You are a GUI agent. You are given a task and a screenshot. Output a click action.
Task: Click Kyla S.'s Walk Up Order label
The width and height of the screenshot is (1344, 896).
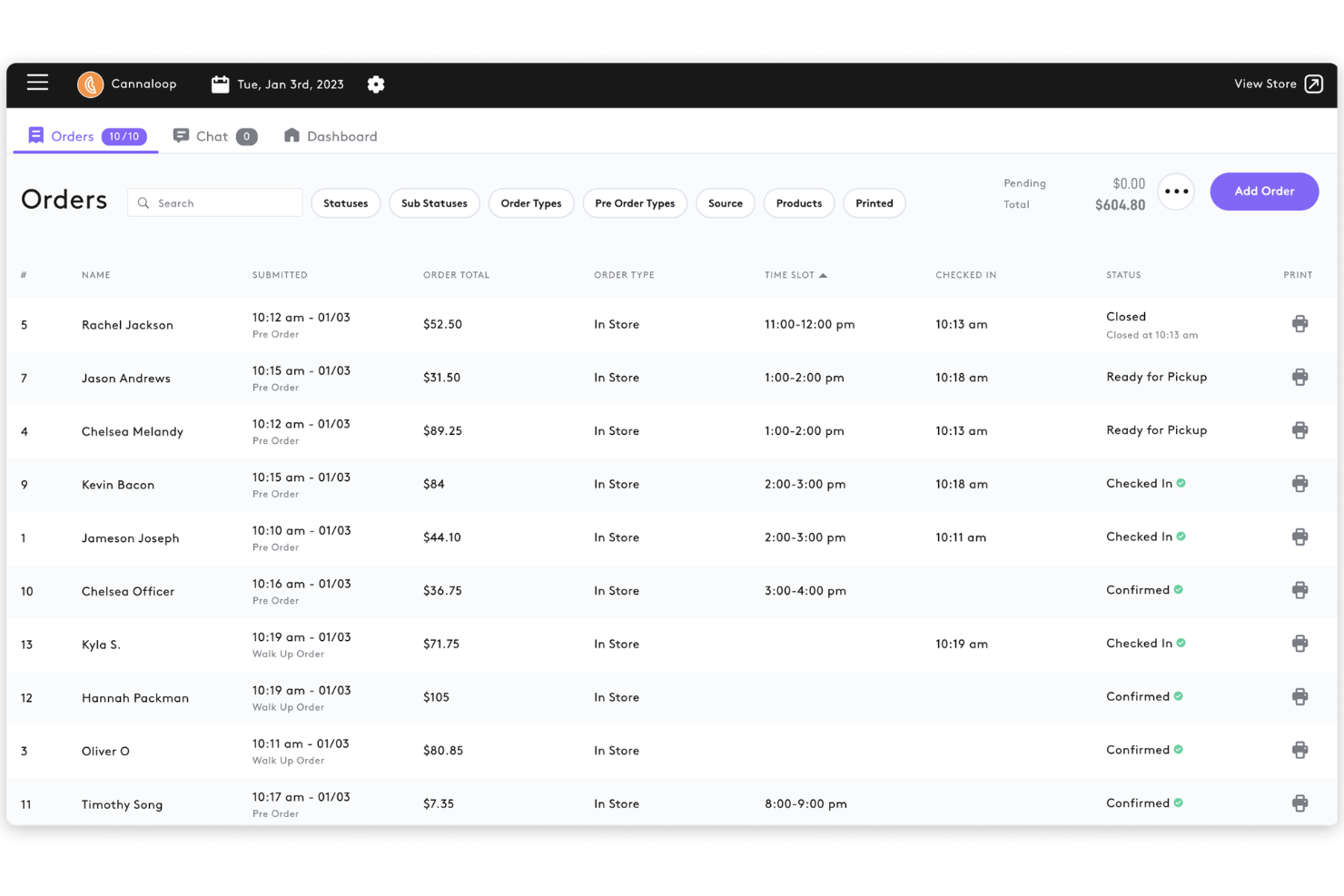click(x=288, y=654)
